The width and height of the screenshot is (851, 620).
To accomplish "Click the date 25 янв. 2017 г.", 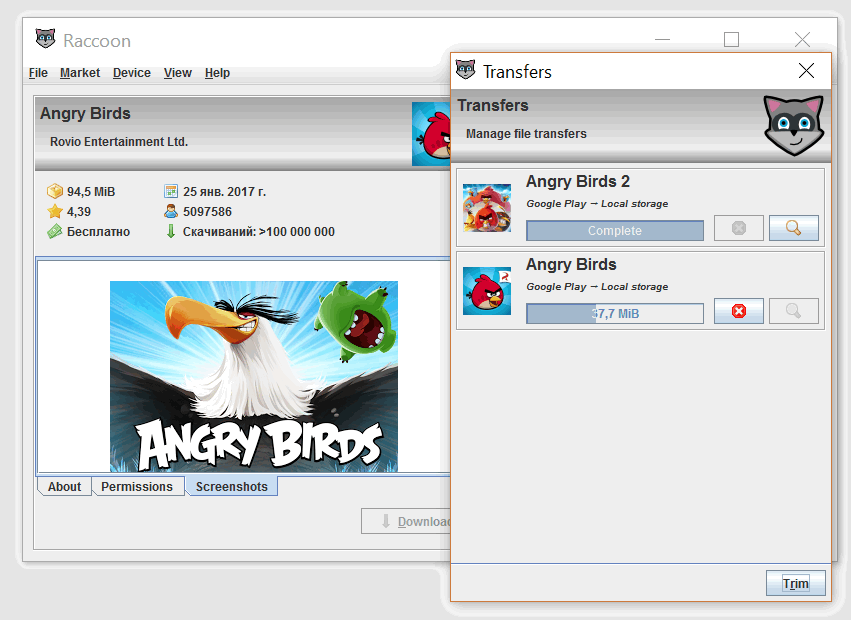I will (224, 192).
